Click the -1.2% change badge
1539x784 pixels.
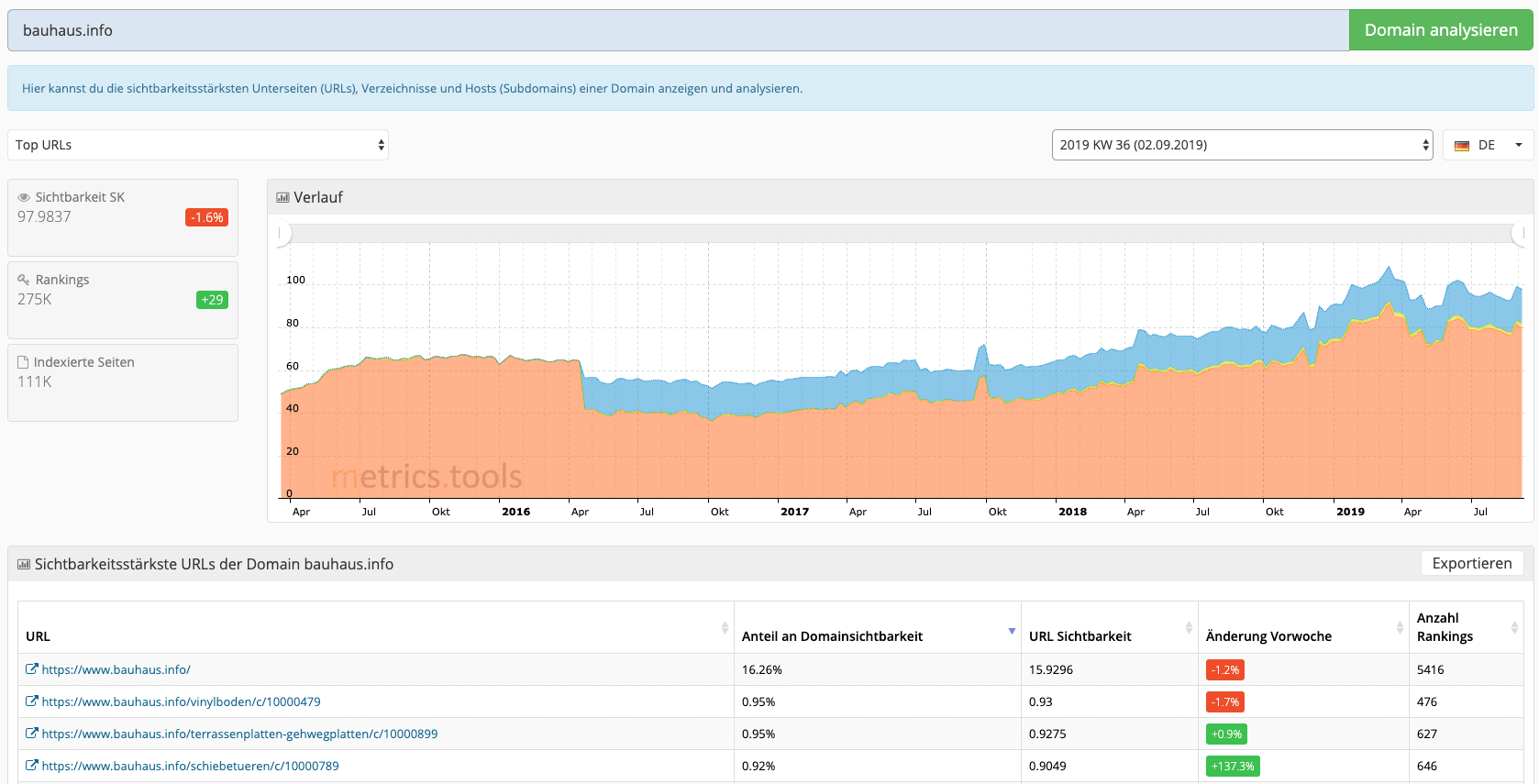click(x=1224, y=669)
